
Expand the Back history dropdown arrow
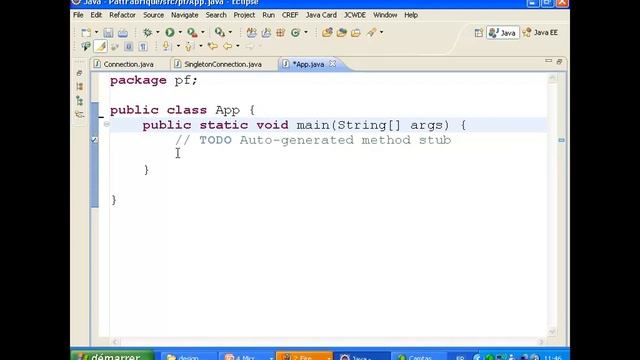[238, 46]
